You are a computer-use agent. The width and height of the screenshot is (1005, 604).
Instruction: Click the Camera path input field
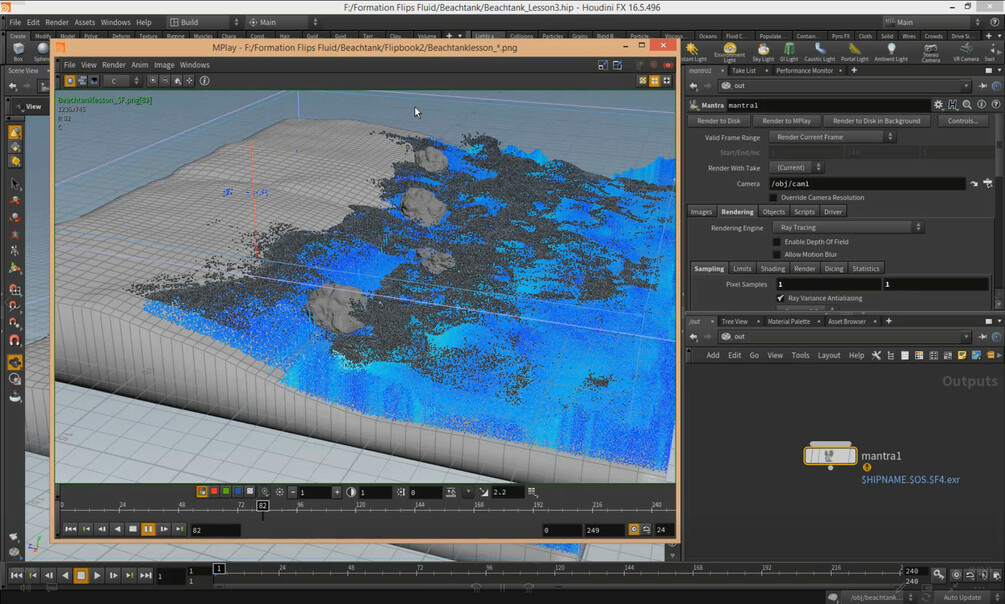(865, 184)
